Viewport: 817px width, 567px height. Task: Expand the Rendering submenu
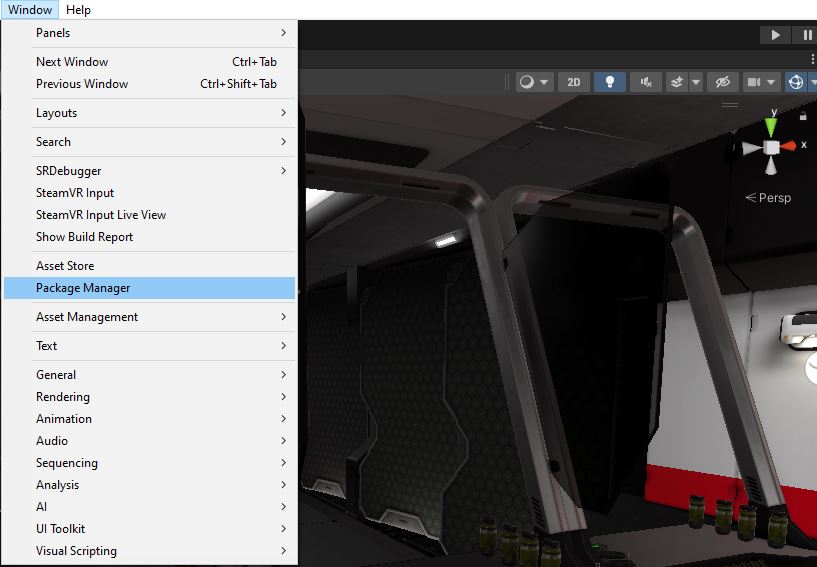pyautogui.click(x=150, y=397)
